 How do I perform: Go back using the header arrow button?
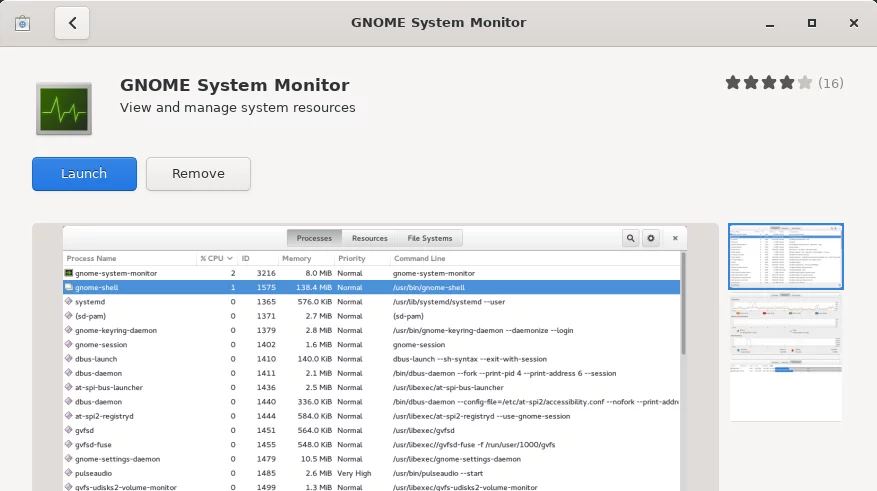(x=72, y=23)
